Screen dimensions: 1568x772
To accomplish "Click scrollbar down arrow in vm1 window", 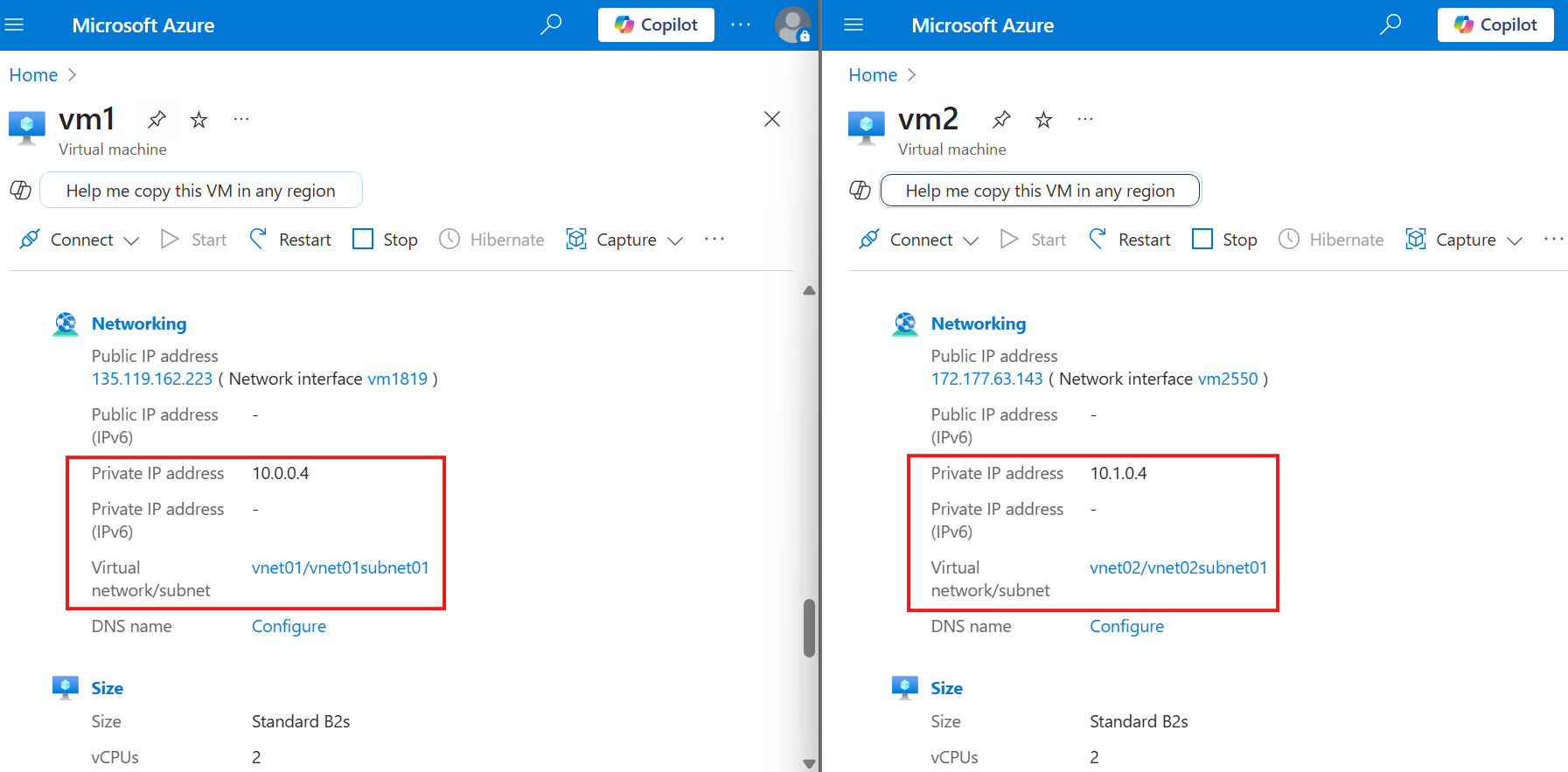I will pyautogui.click(x=809, y=763).
